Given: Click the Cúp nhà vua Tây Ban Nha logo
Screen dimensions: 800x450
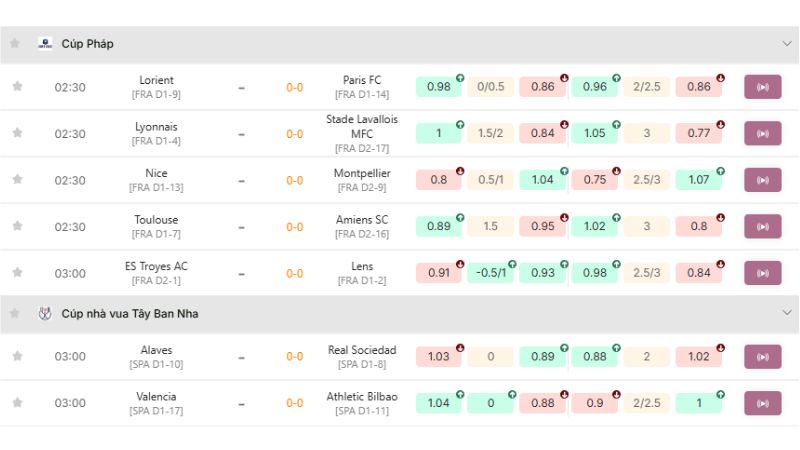Looking at the screenshot, I should [x=45, y=314].
